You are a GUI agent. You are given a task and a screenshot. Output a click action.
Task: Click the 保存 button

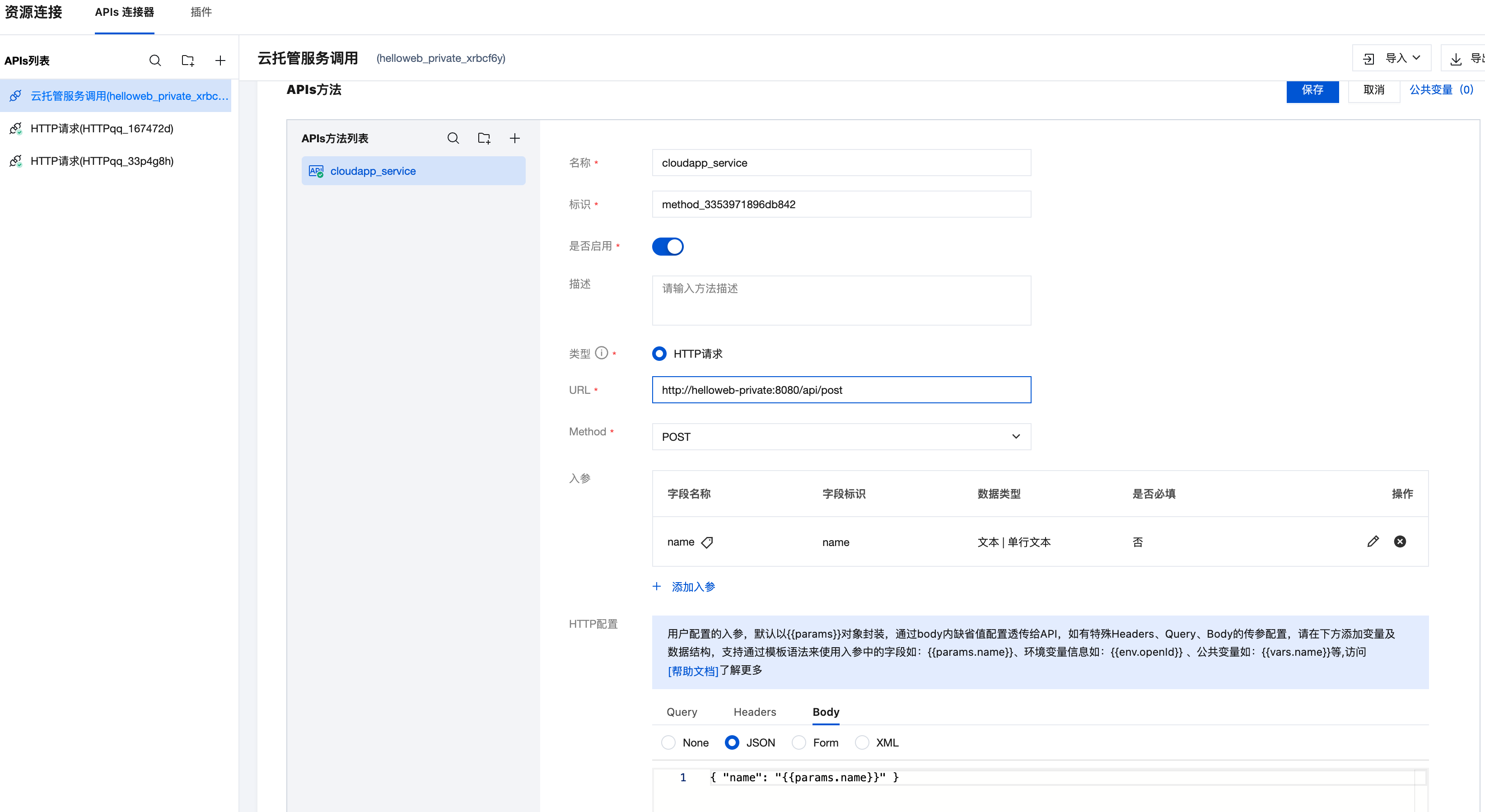click(1312, 90)
